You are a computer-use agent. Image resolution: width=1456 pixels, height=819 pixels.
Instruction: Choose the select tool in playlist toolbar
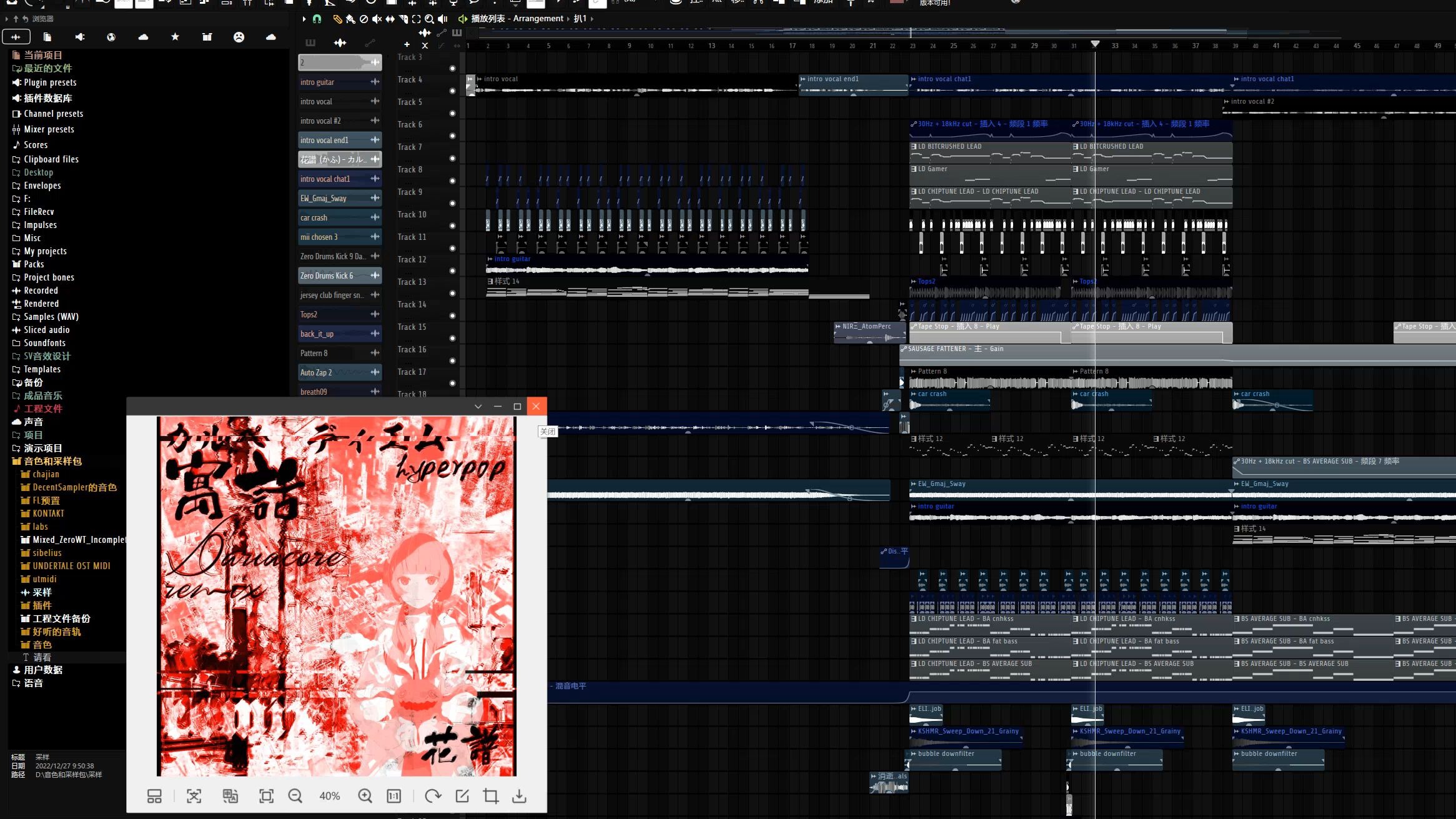416,19
